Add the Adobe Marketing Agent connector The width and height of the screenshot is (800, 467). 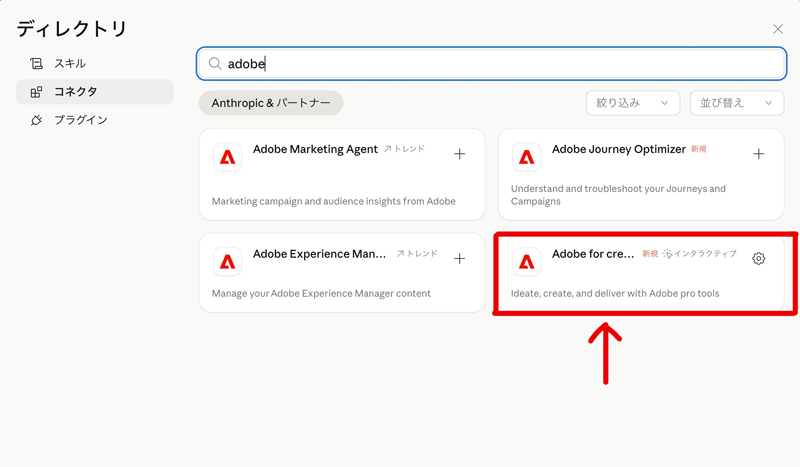click(460, 154)
